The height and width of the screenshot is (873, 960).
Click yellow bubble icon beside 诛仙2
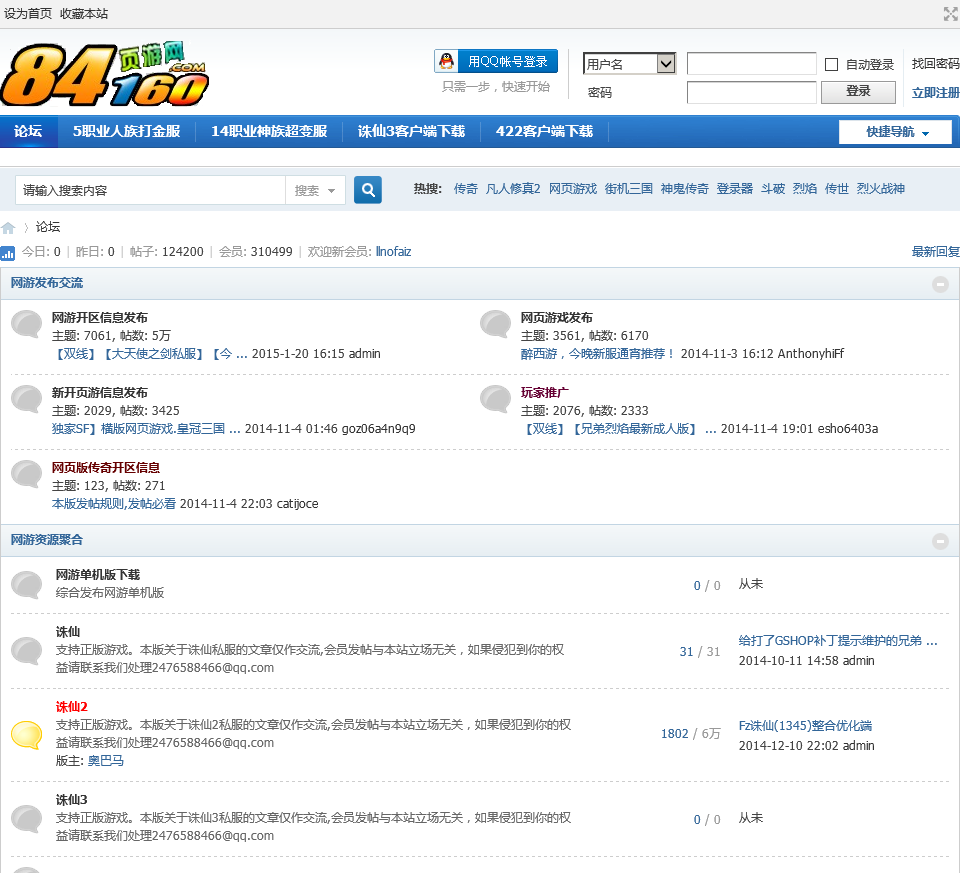pos(27,735)
